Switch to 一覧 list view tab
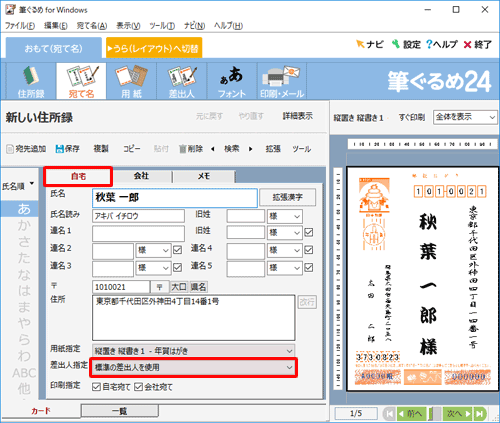Screen dimensions: 500x423 (x=120, y=411)
